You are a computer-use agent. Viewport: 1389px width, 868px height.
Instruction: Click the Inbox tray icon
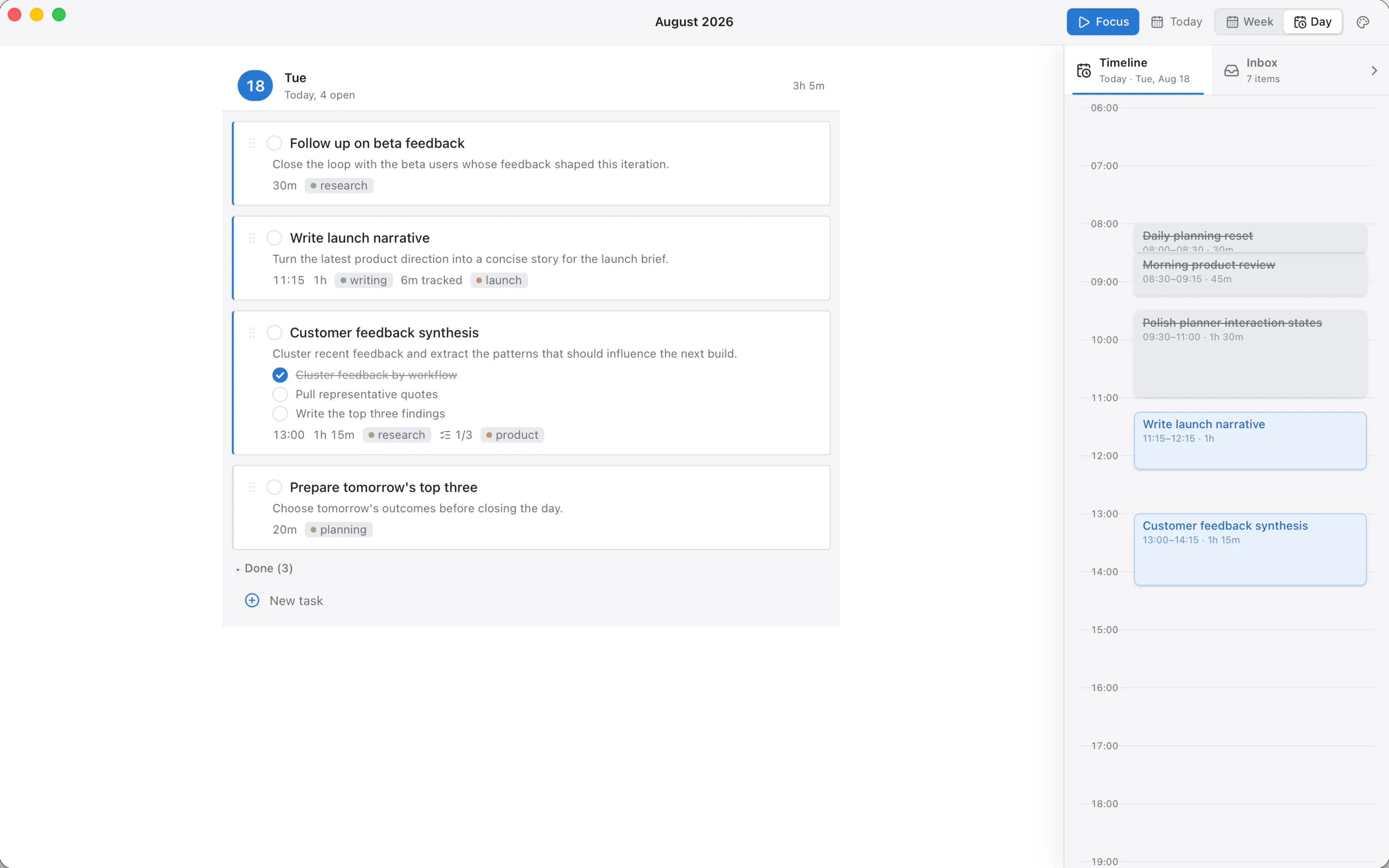pyautogui.click(x=1231, y=70)
